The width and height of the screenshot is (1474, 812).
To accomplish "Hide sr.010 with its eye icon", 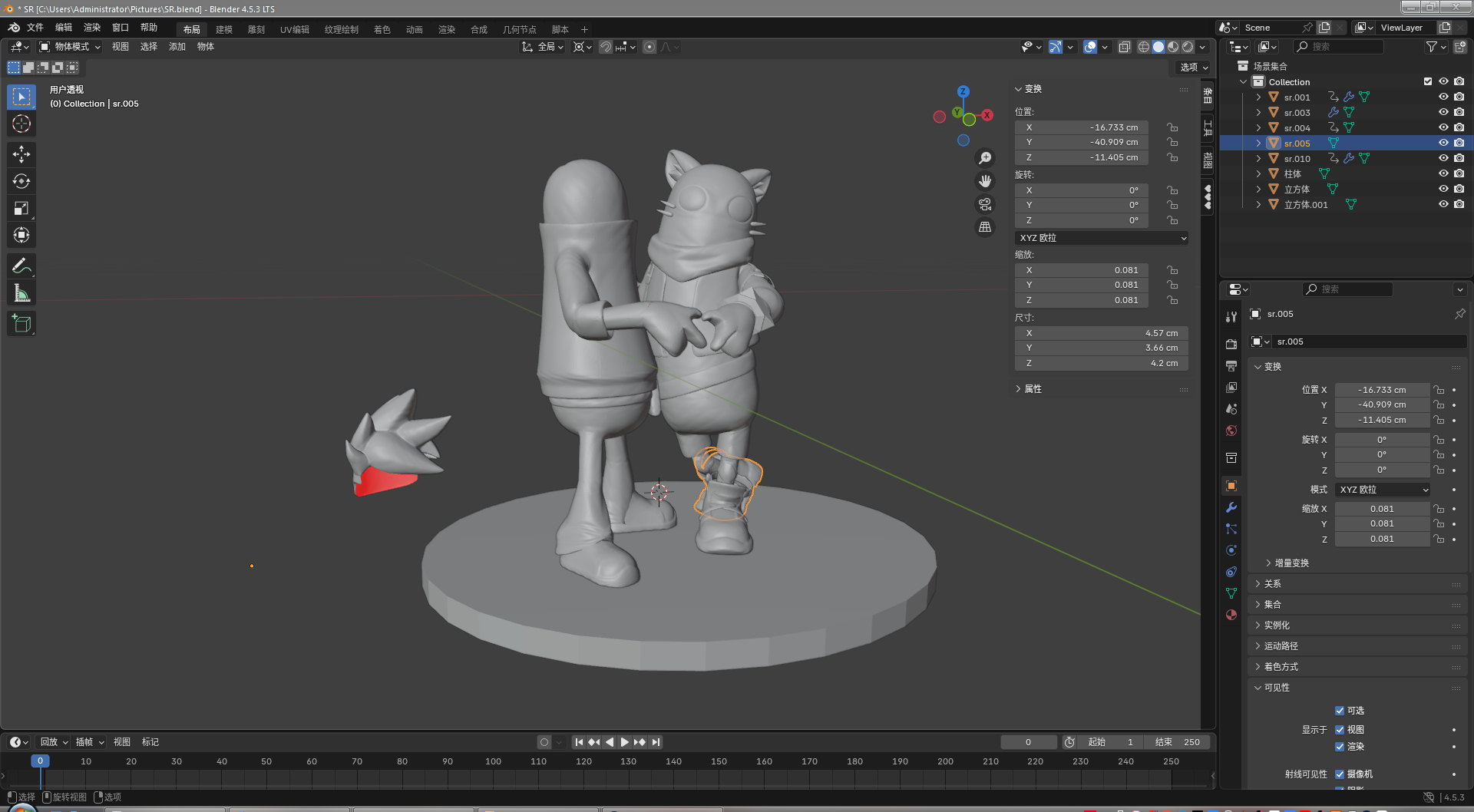I will [x=1443, y=159].
